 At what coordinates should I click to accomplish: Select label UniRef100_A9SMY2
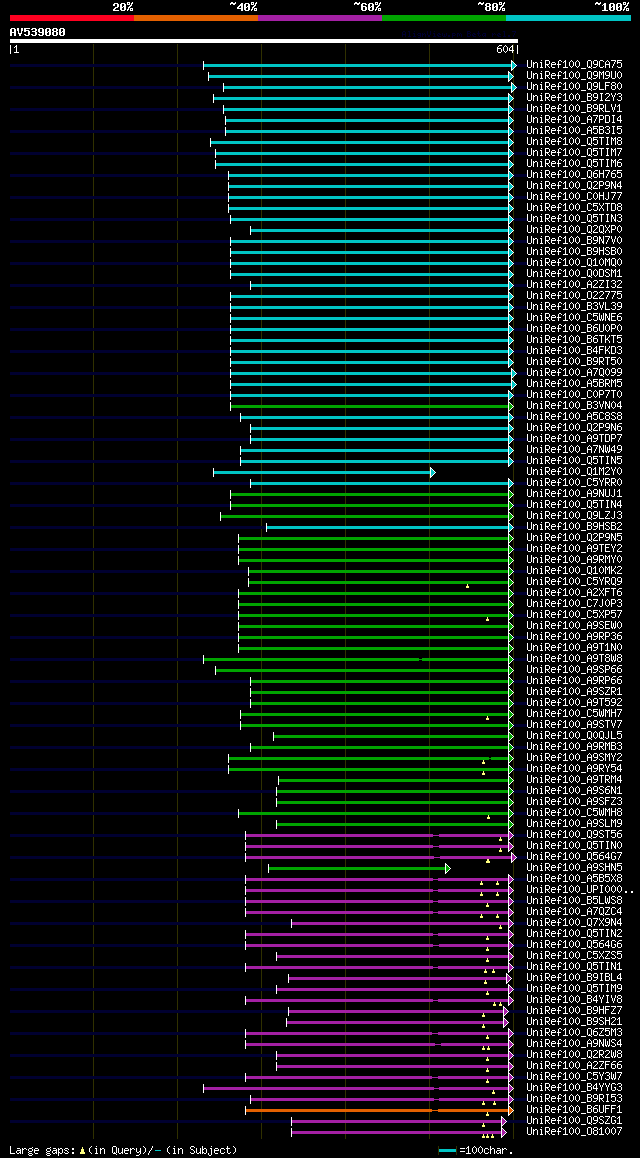coord(574,758)
